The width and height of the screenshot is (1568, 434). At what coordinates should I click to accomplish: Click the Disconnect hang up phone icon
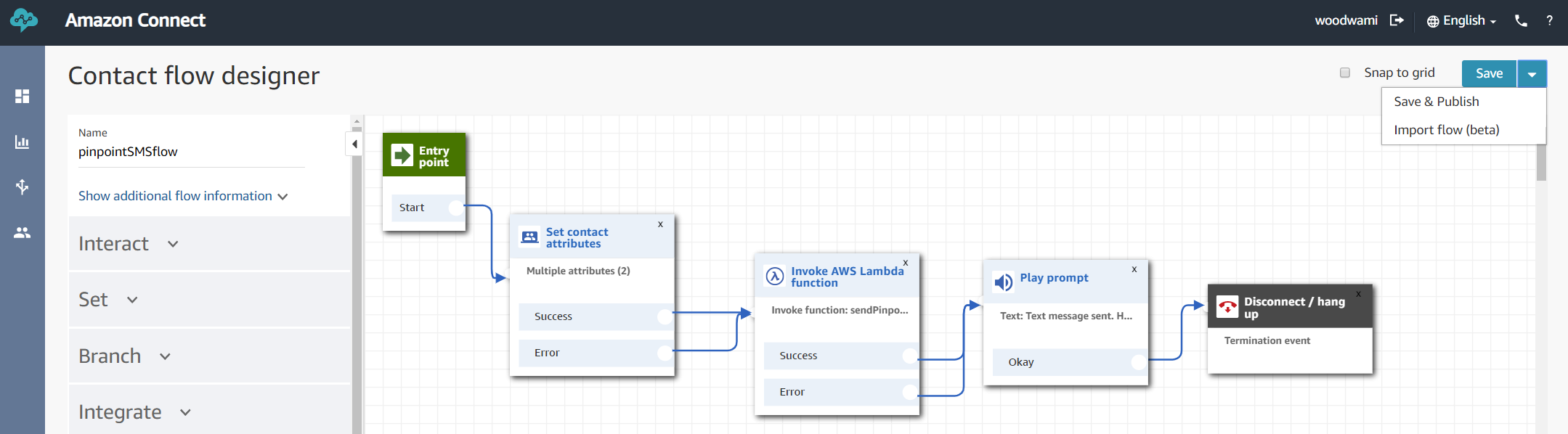(x=1227, y=307)
